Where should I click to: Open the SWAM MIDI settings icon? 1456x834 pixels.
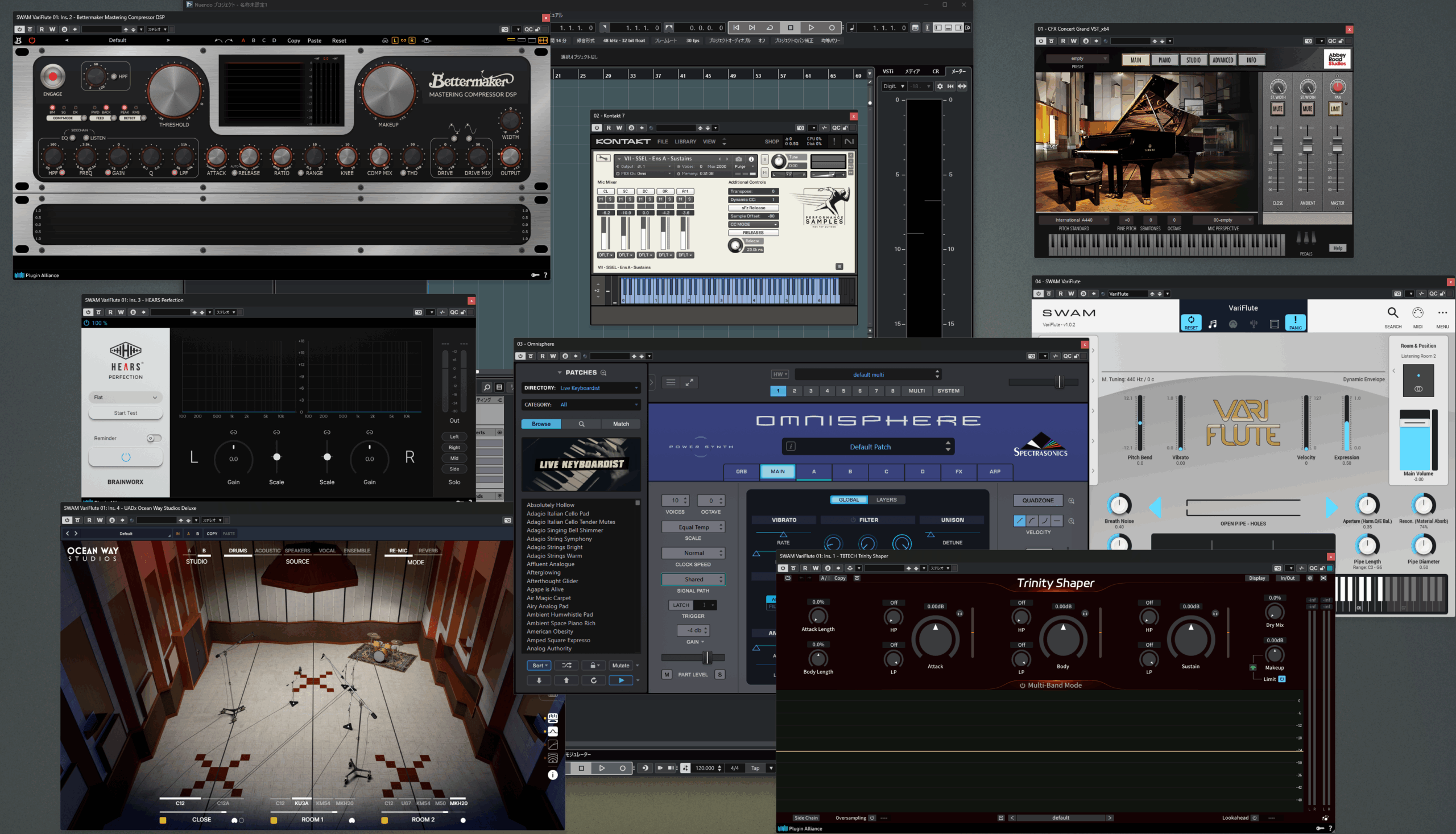(x=1418, y=313)
